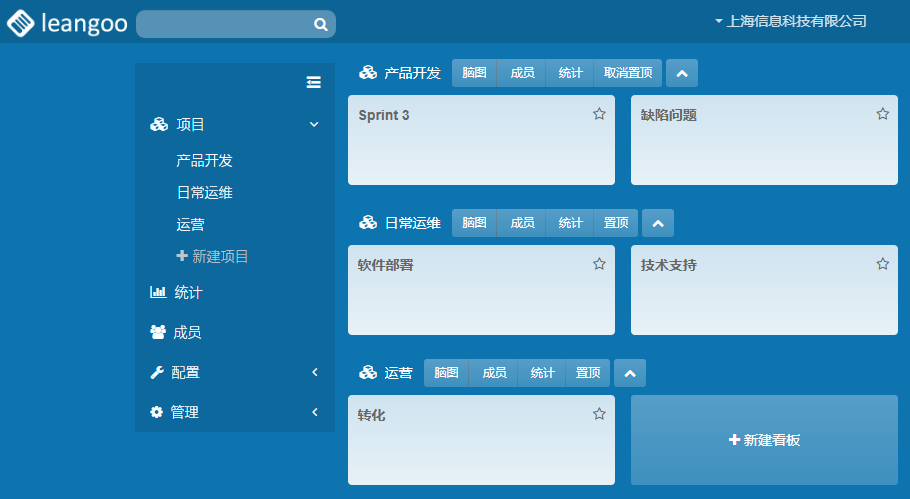Click the 管理 gear icon in sidebar
The width and height of the screenshot is (910, 499).
click(x=157, y=412)
